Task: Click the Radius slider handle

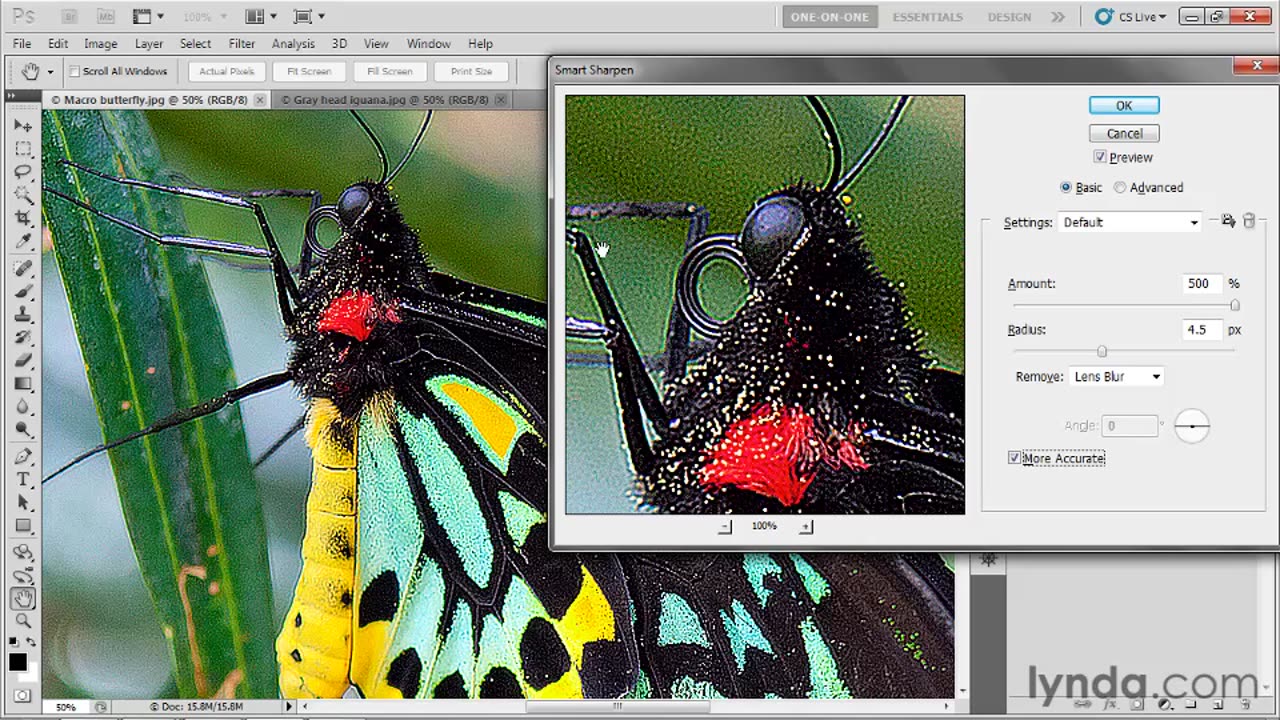Action: point(1102,351)
